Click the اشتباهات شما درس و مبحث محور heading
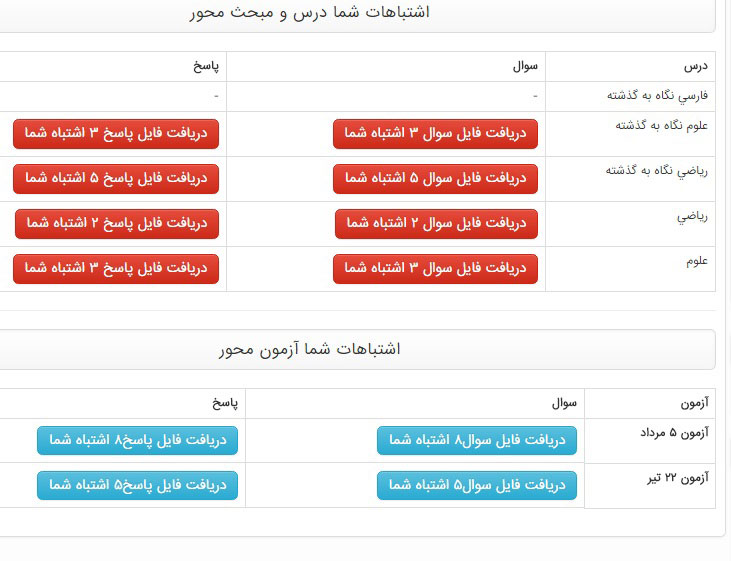This screenshot has width=731, height=561. pyautogui.click(x=309, y=13)
